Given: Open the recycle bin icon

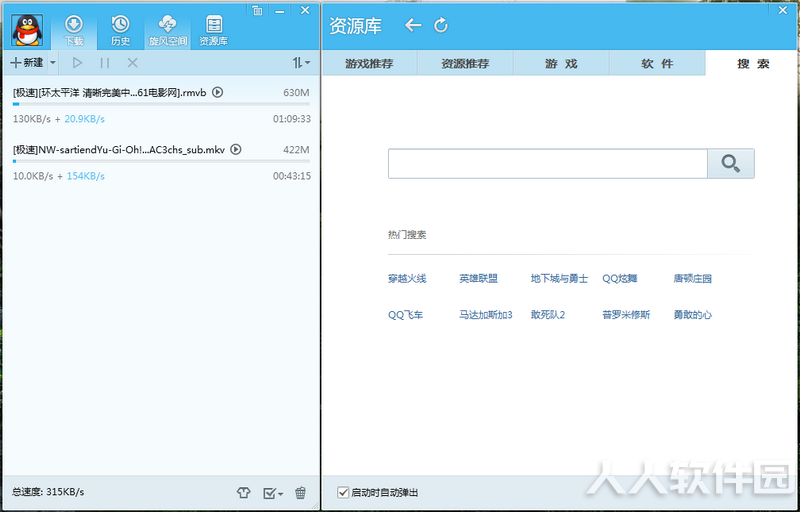Looking at the screenshot, I should coord(301,493).
